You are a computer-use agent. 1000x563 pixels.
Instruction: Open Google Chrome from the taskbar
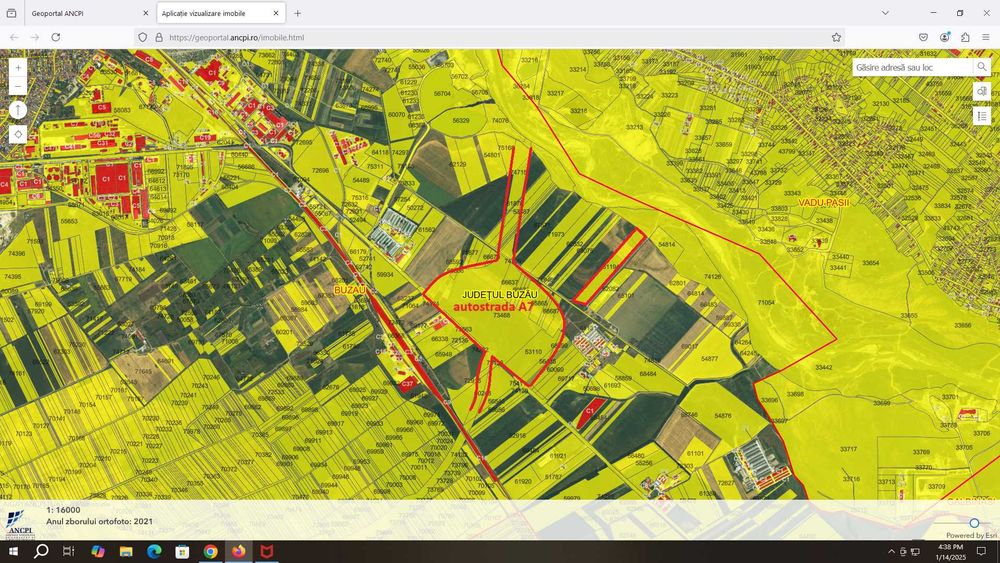[210, 551]
